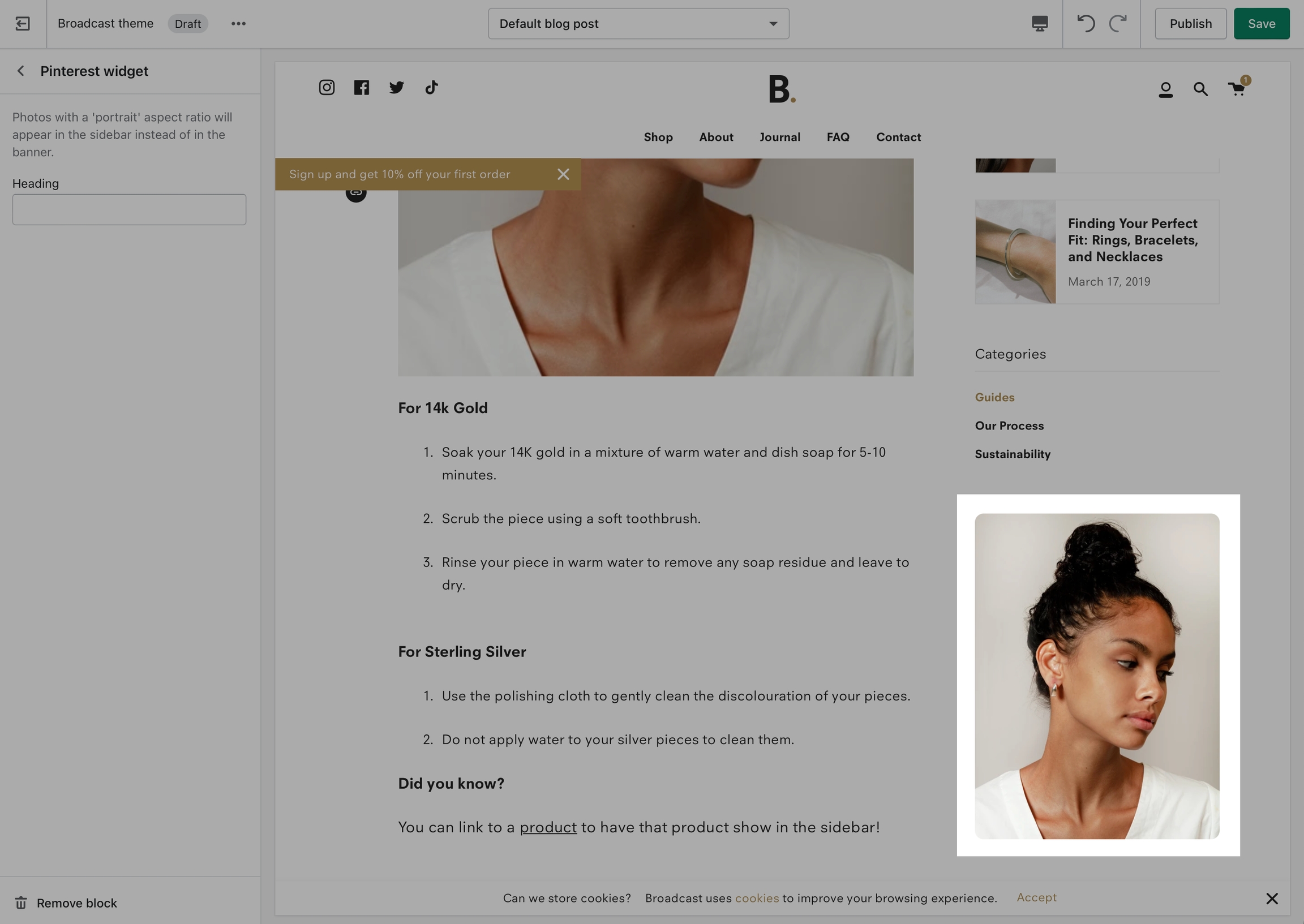Click the storefront search magnifier
The height and width of the screenshot is (924, 1304).
point(1200,89)
